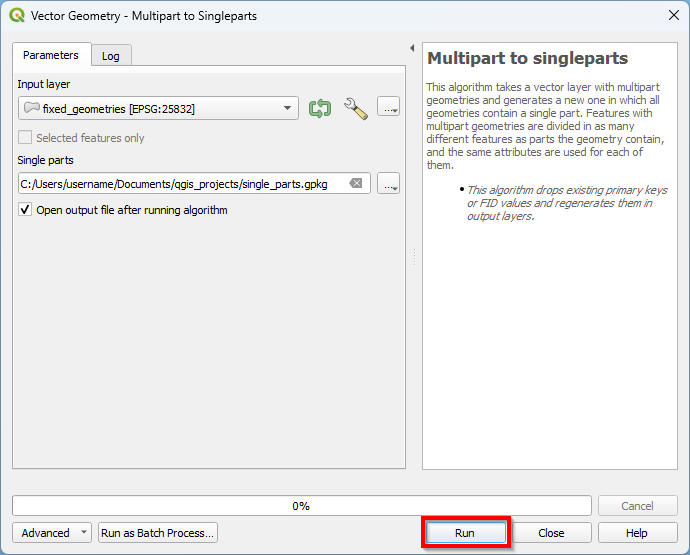Expand the Advanced dropdown button
The height and width of the screenshot is (555, 690).
tap(52, 533)
